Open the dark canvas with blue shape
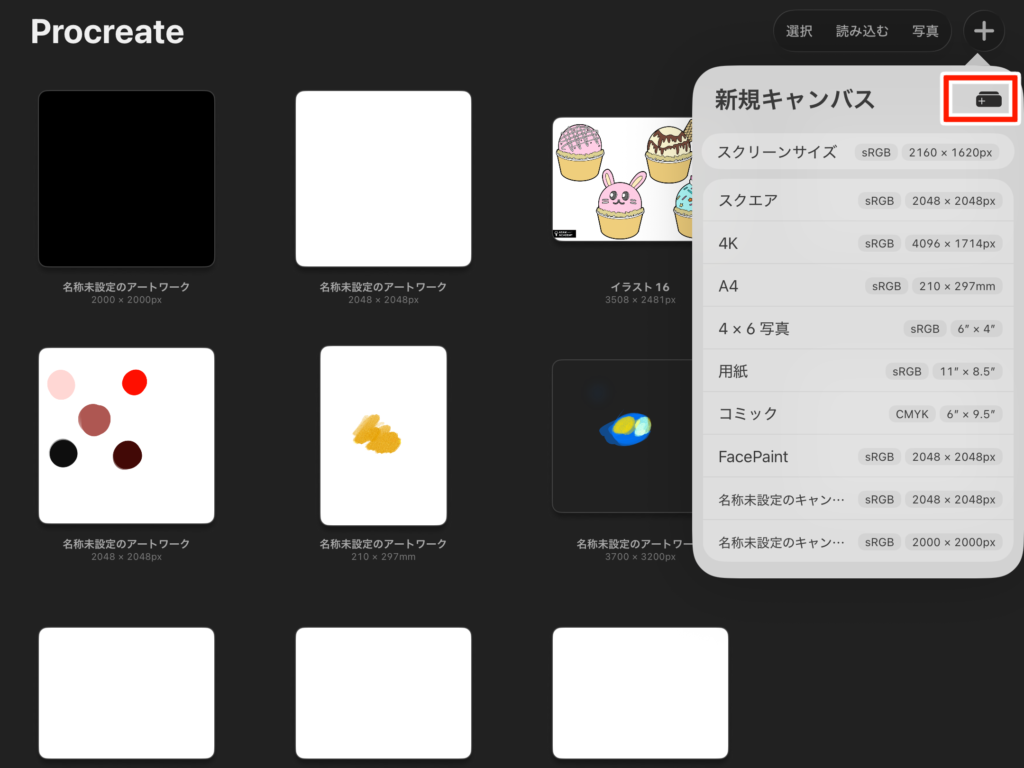 (x=622, y=435)
